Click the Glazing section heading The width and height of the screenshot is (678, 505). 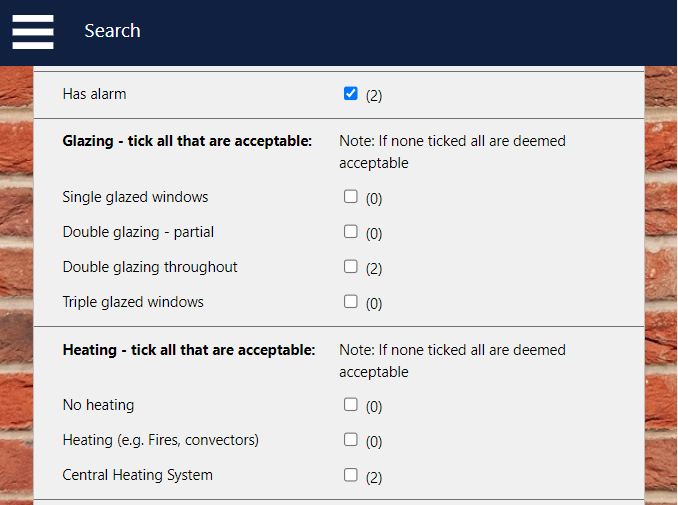[187, 141]
